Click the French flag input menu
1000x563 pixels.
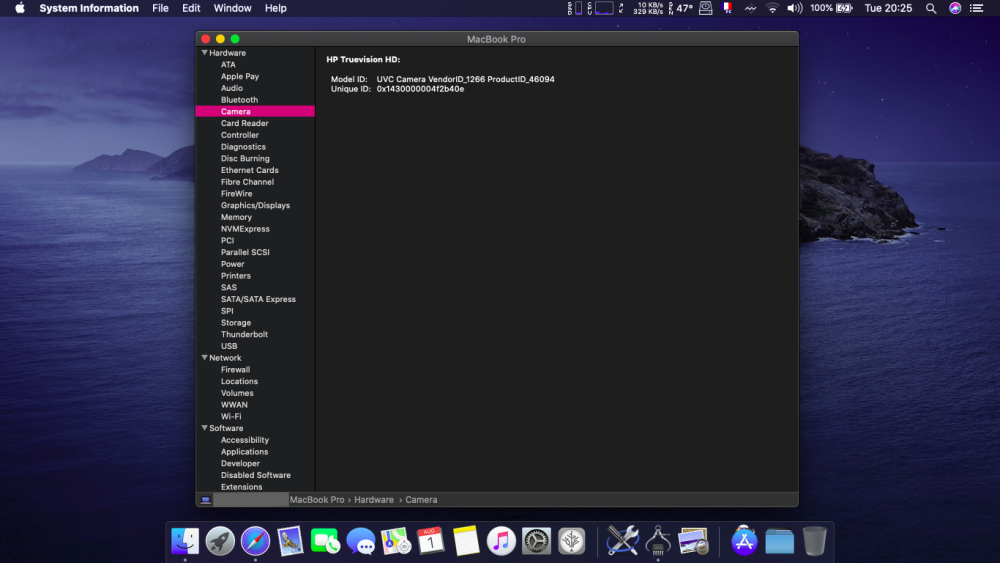(x=727, y=8)
